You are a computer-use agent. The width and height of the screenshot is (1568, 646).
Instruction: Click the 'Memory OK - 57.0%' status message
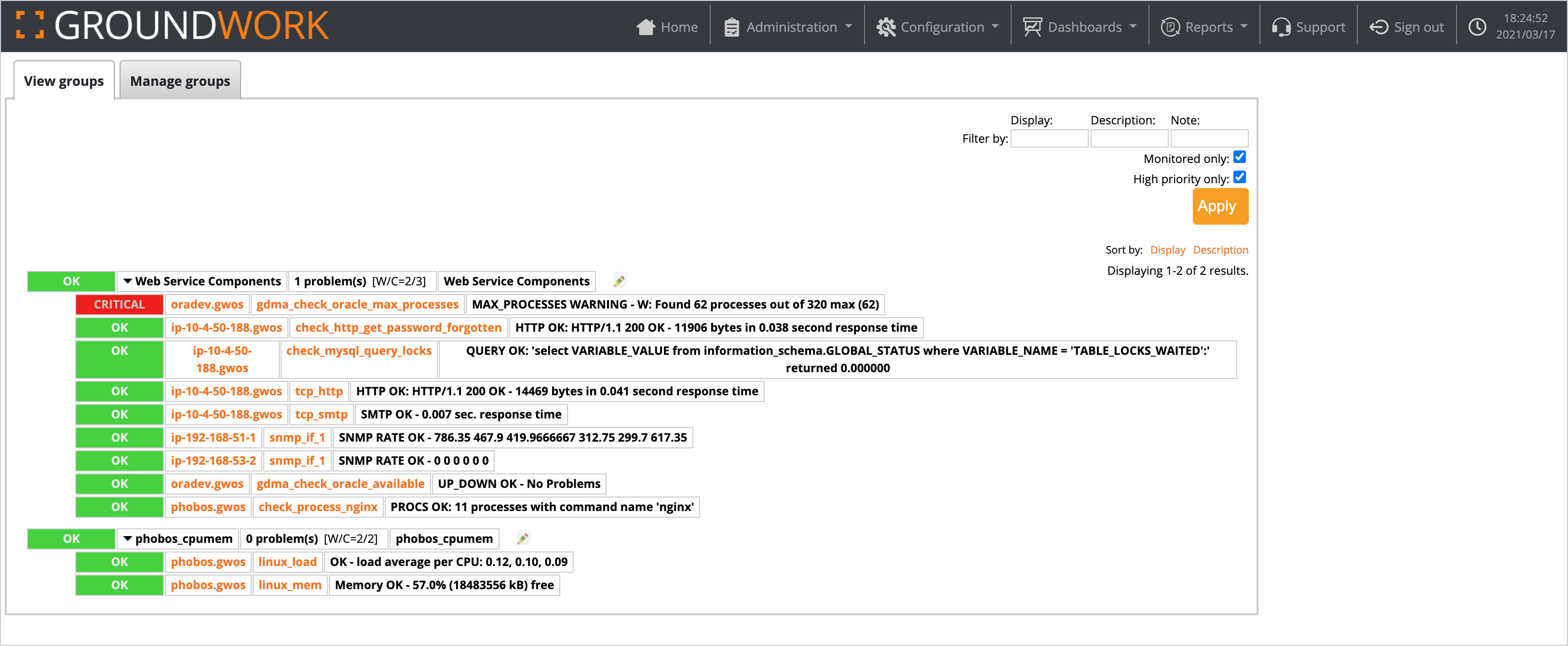(x=445, y=584)
